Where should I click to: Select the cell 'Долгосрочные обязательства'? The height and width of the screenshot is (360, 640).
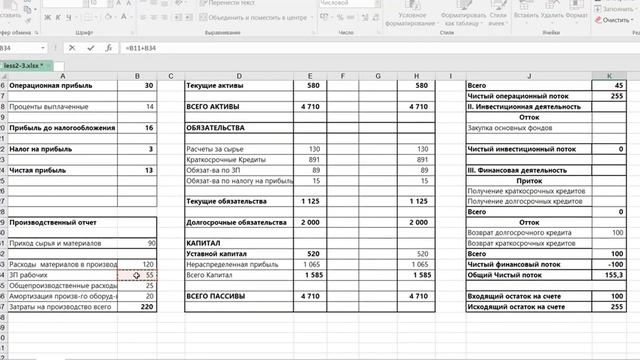[239, 222]
